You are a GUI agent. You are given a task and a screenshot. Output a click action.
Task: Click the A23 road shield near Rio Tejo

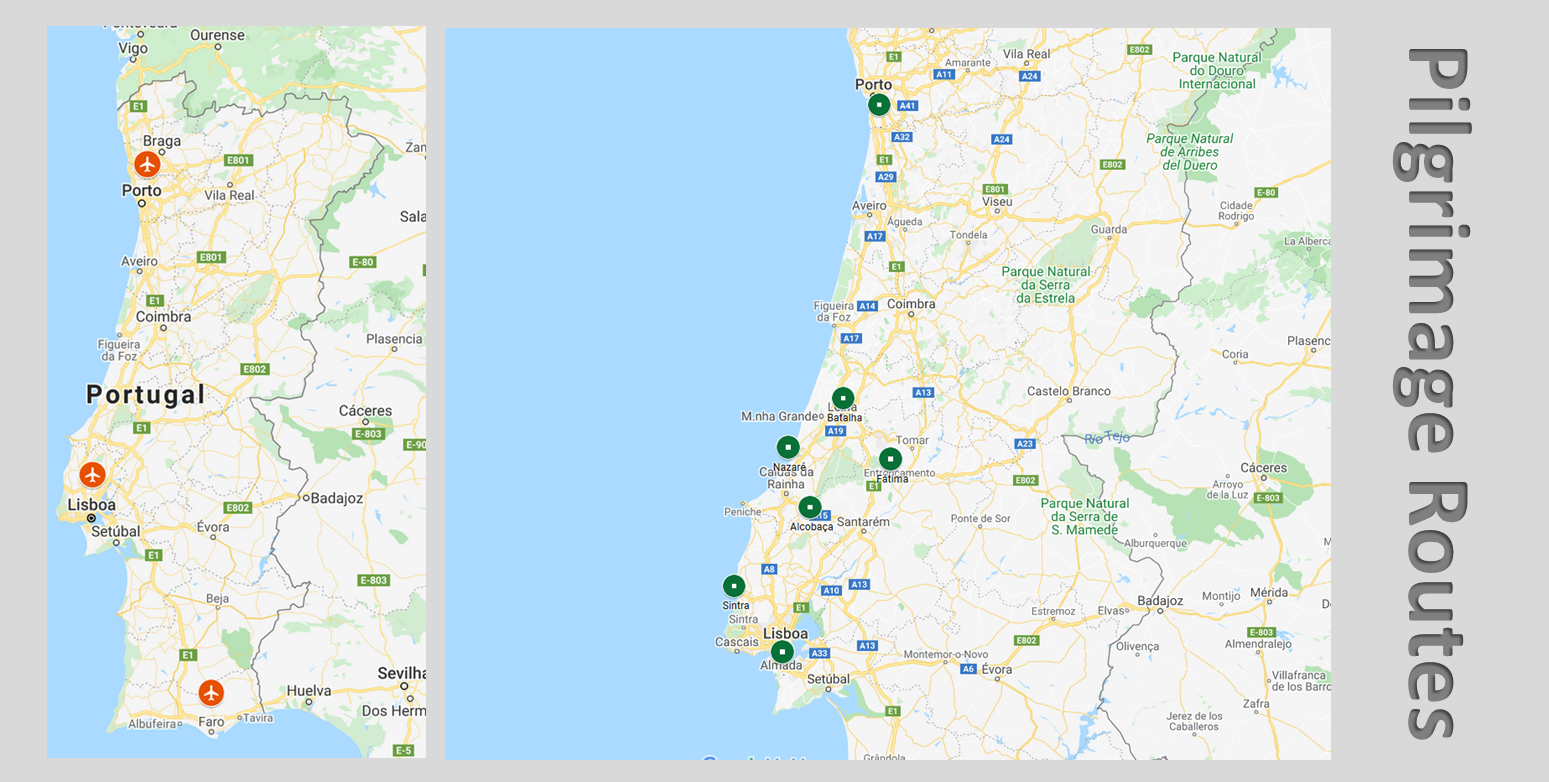tap(1024, 443)
